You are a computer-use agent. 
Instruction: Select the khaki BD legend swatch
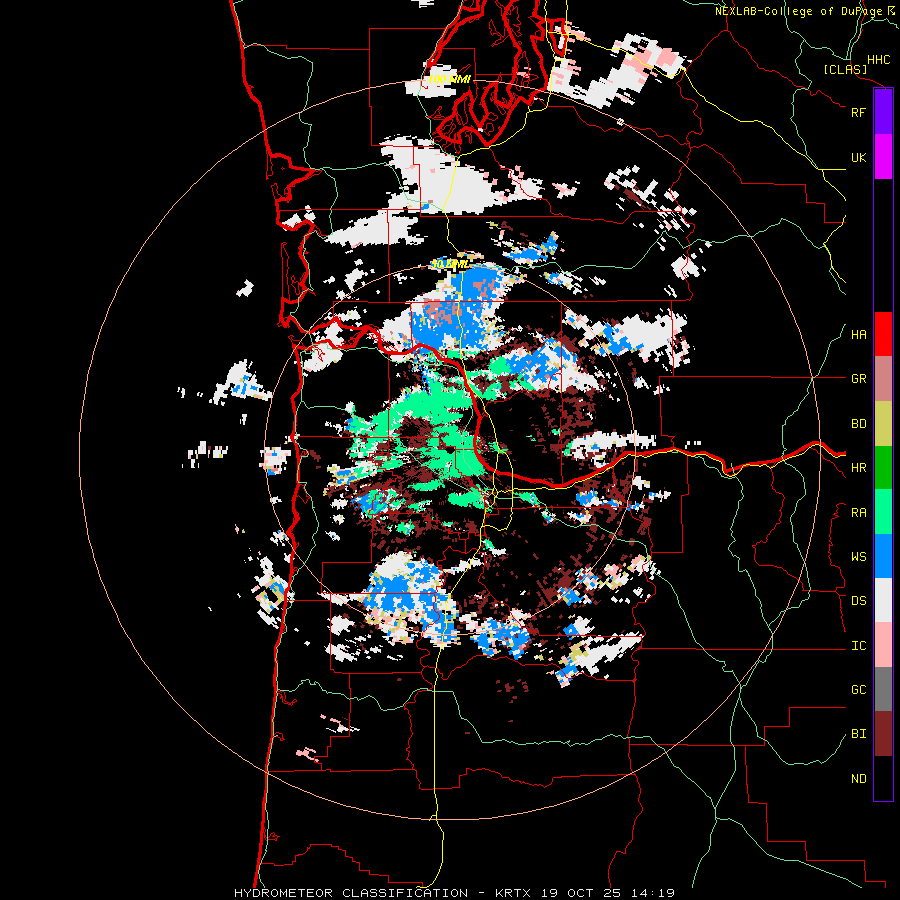click(883, 424)
